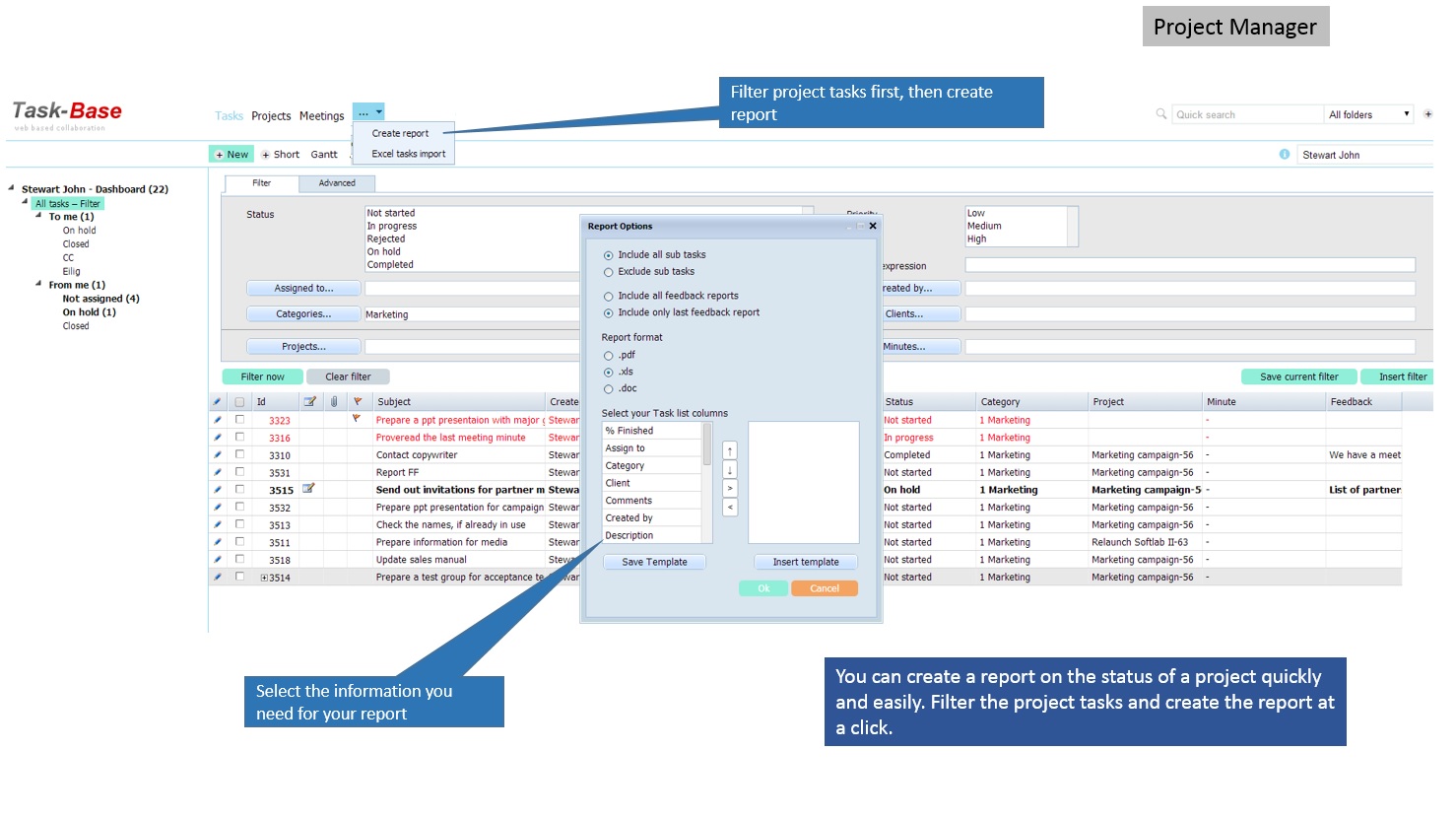Image resolution: width=1456 pixels, height=820 pixels.
Task: Sort by the flag column header
Action: [358, 402]
